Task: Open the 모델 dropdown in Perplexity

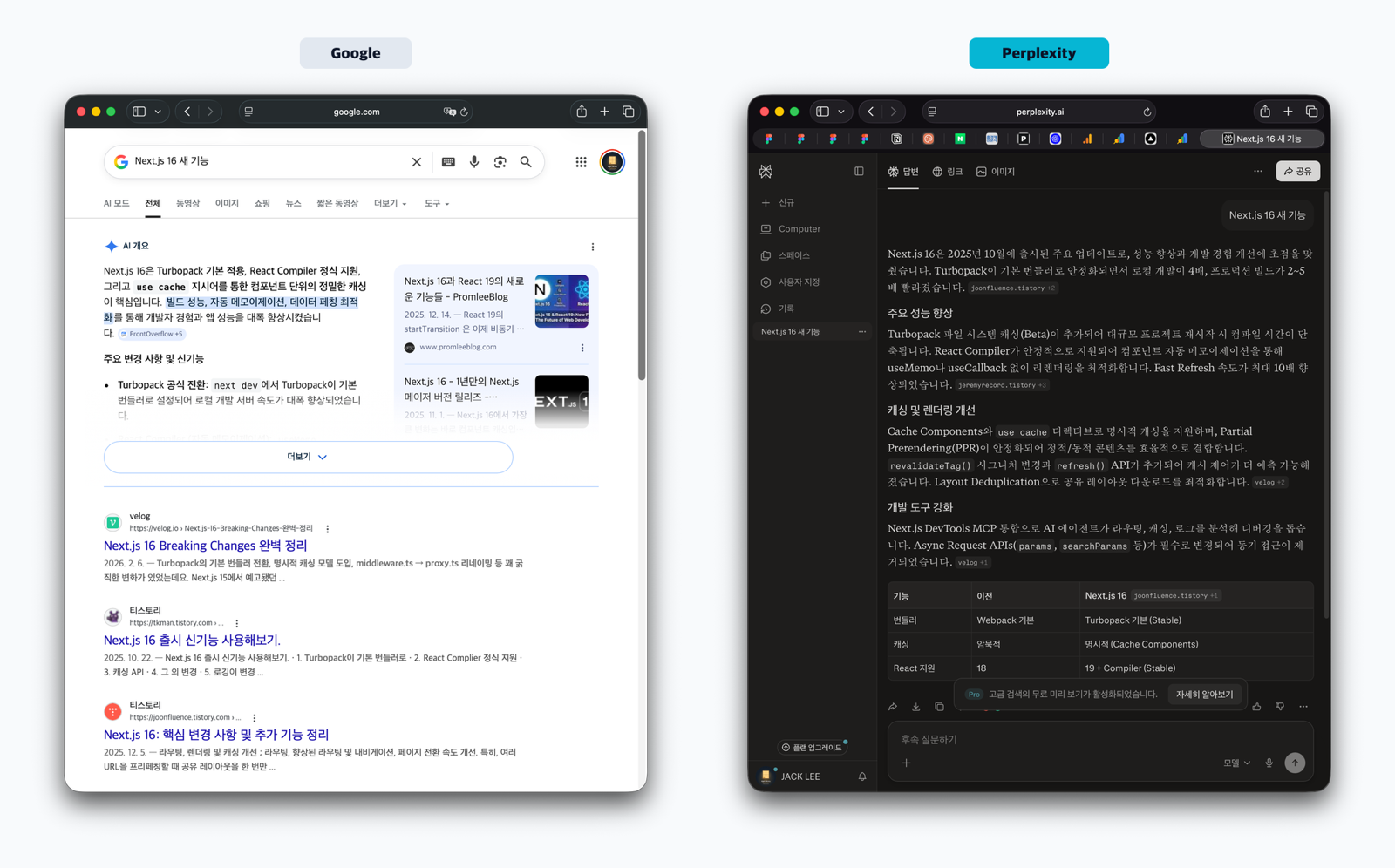Action: pyautogui.click(x=1236, y=763)
